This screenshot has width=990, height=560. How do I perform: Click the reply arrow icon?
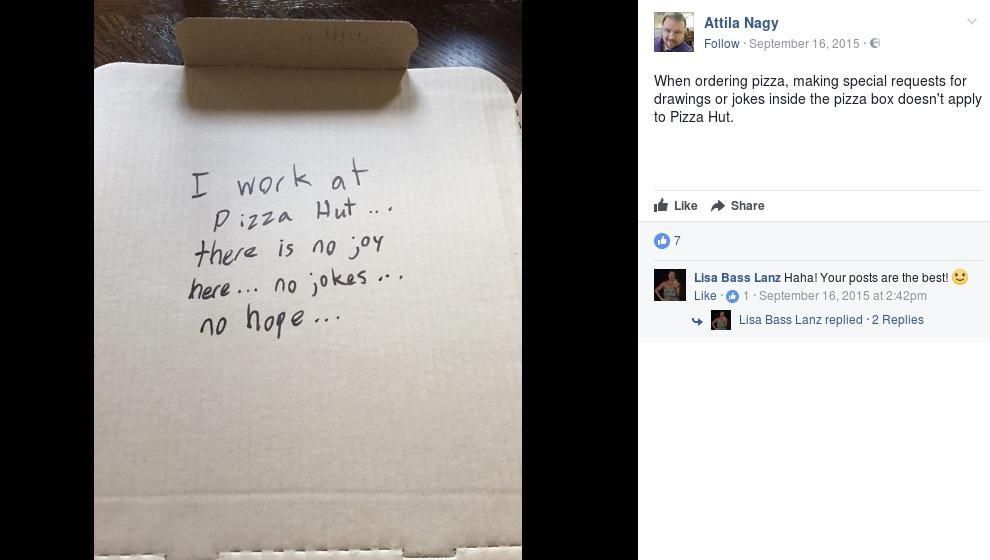697,321
